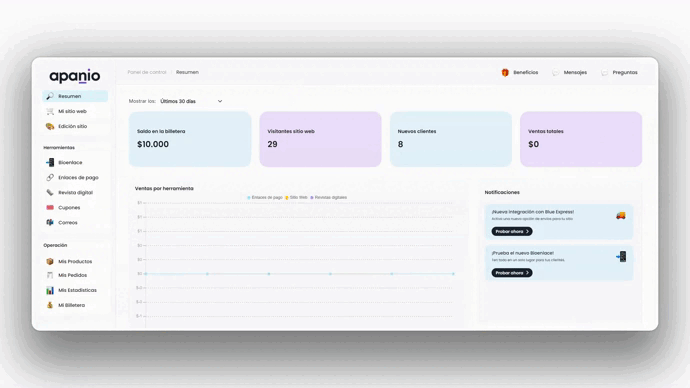Click the Saldo en la billetera card
This screenshot has height=388, width=690.
point(190,139)
